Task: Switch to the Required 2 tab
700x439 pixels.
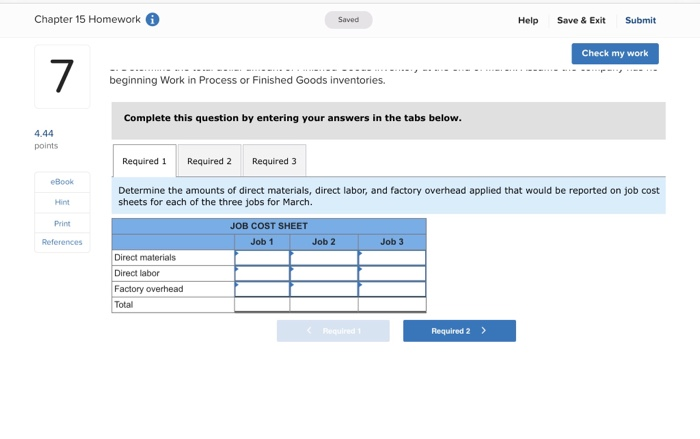Action: (209, 161)
